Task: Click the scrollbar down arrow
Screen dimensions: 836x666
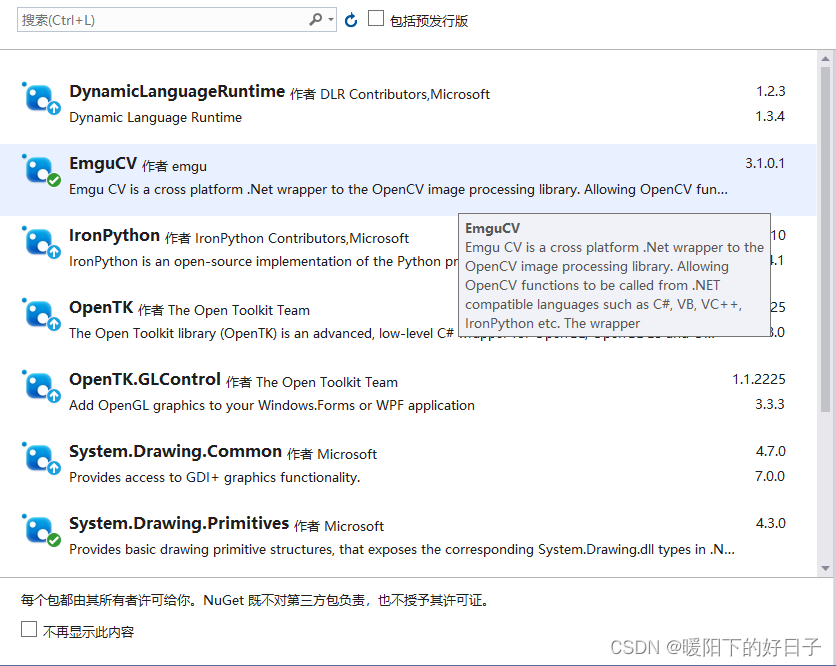Action: tap(825, 568)
